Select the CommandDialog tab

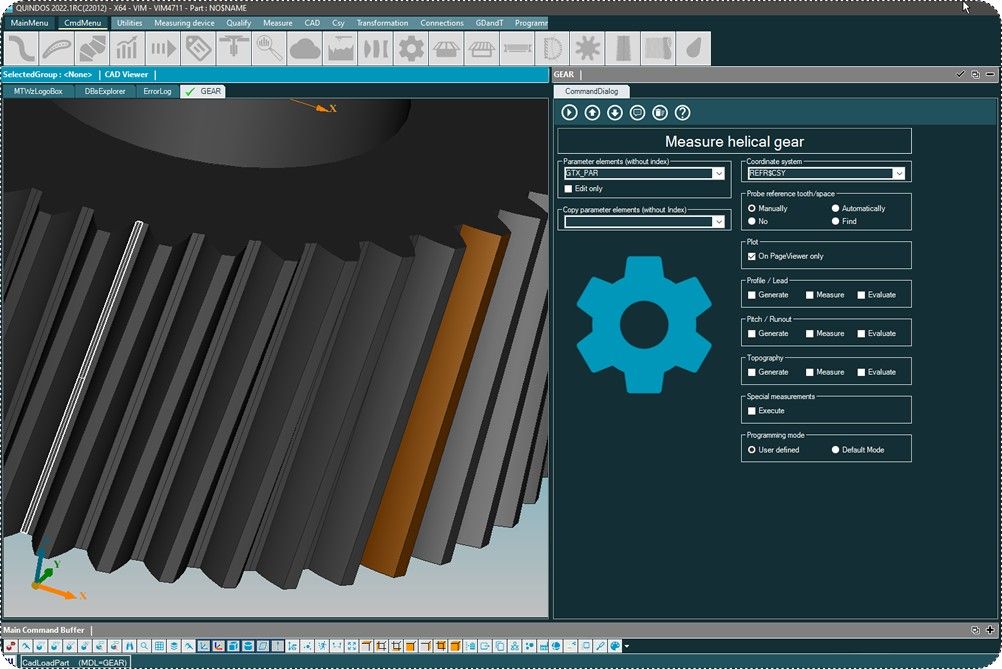tap(591, 91)
